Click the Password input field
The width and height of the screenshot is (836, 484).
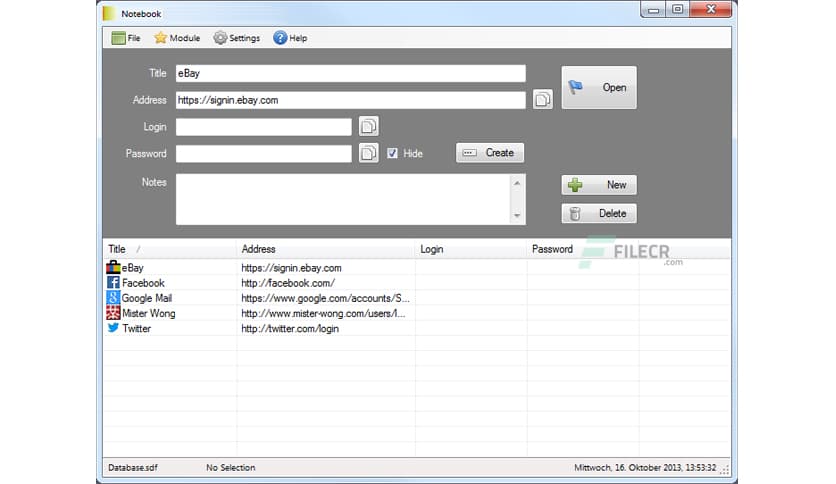tap(264, 154)
